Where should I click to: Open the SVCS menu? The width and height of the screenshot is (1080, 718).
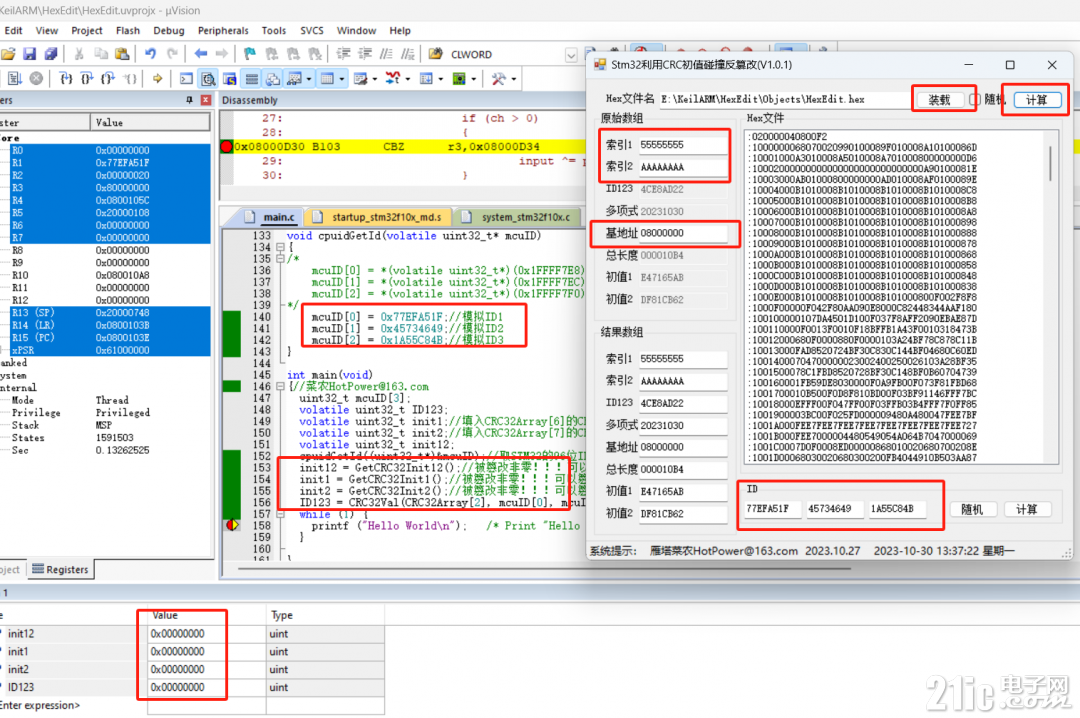pyautogui.click(x=311, y=30)
